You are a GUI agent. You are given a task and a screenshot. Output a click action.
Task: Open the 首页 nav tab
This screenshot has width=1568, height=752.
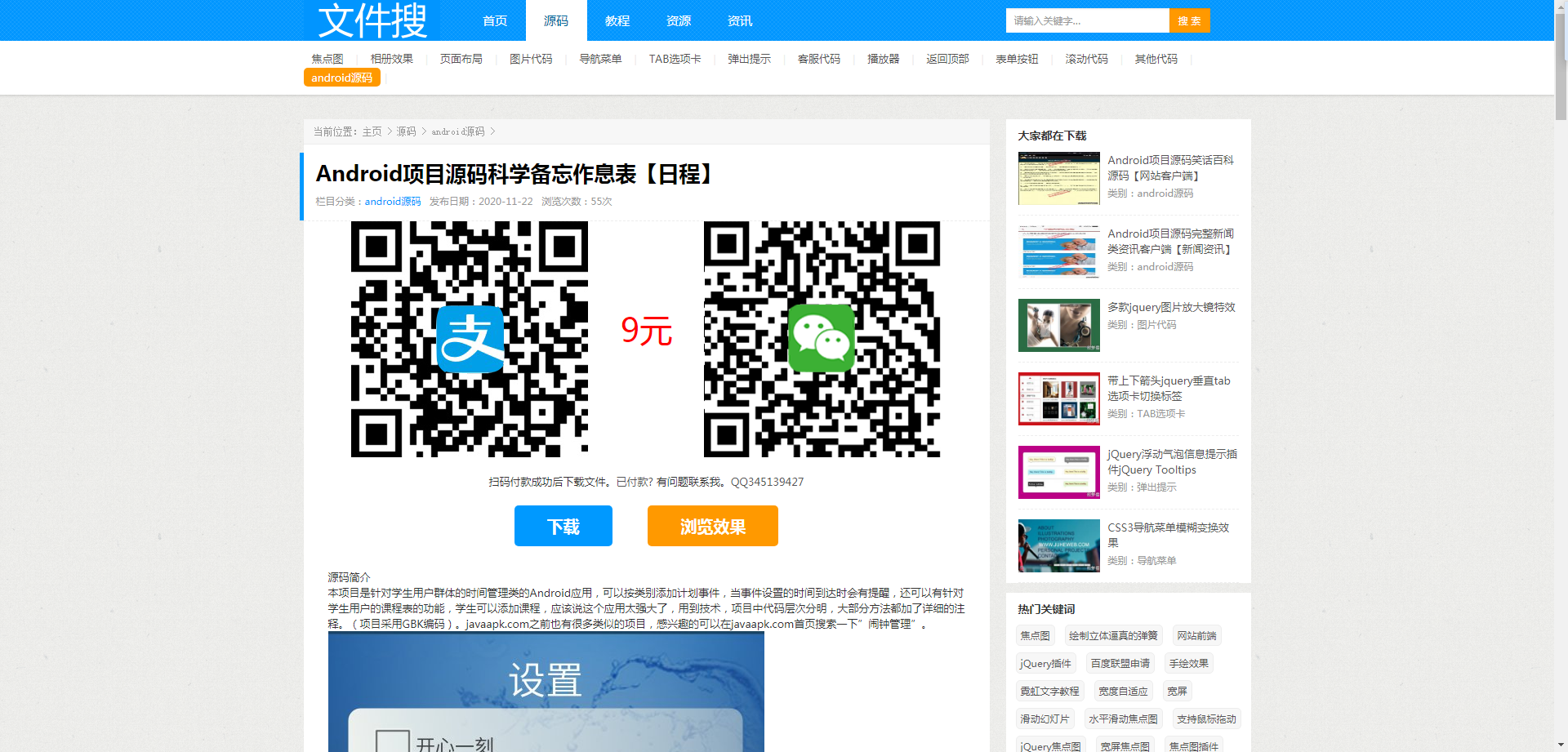pos(495,20)
